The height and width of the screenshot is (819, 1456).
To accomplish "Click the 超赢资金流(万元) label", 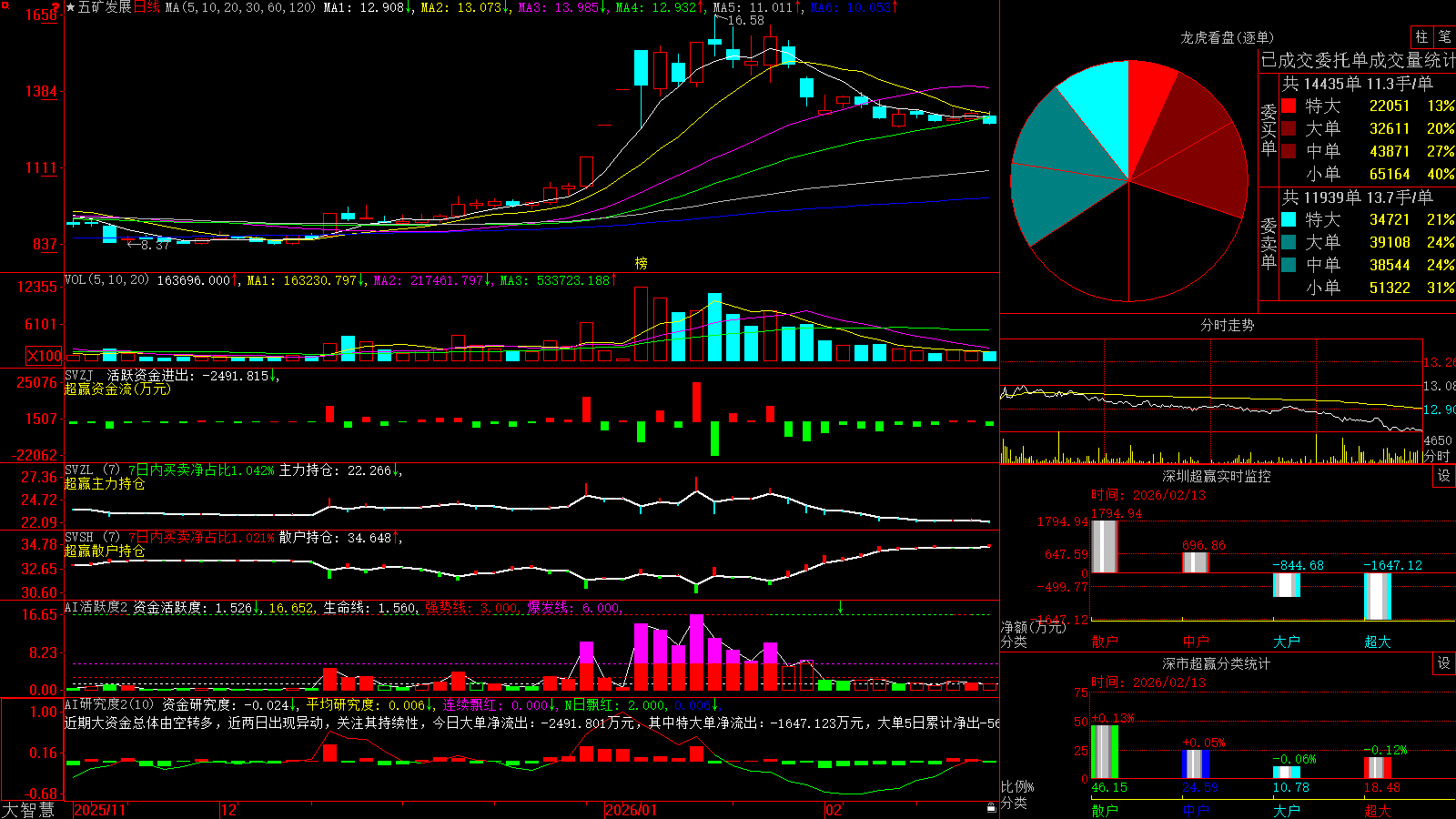I will pos(117,389).
